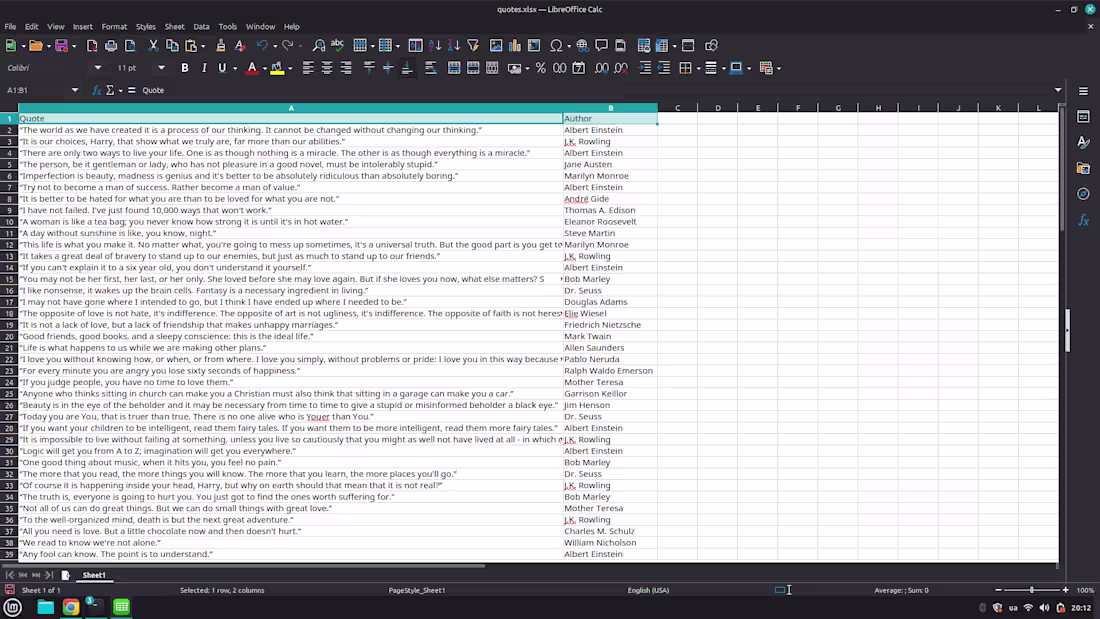Insert pivot table icon

click(534, 46)
